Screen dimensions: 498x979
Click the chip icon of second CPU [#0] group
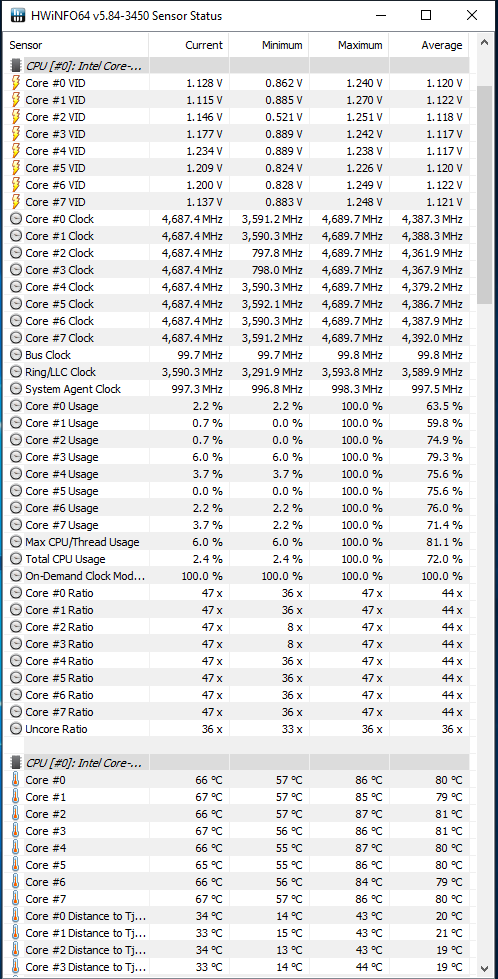pyautogui.click(x=16, y=762)
